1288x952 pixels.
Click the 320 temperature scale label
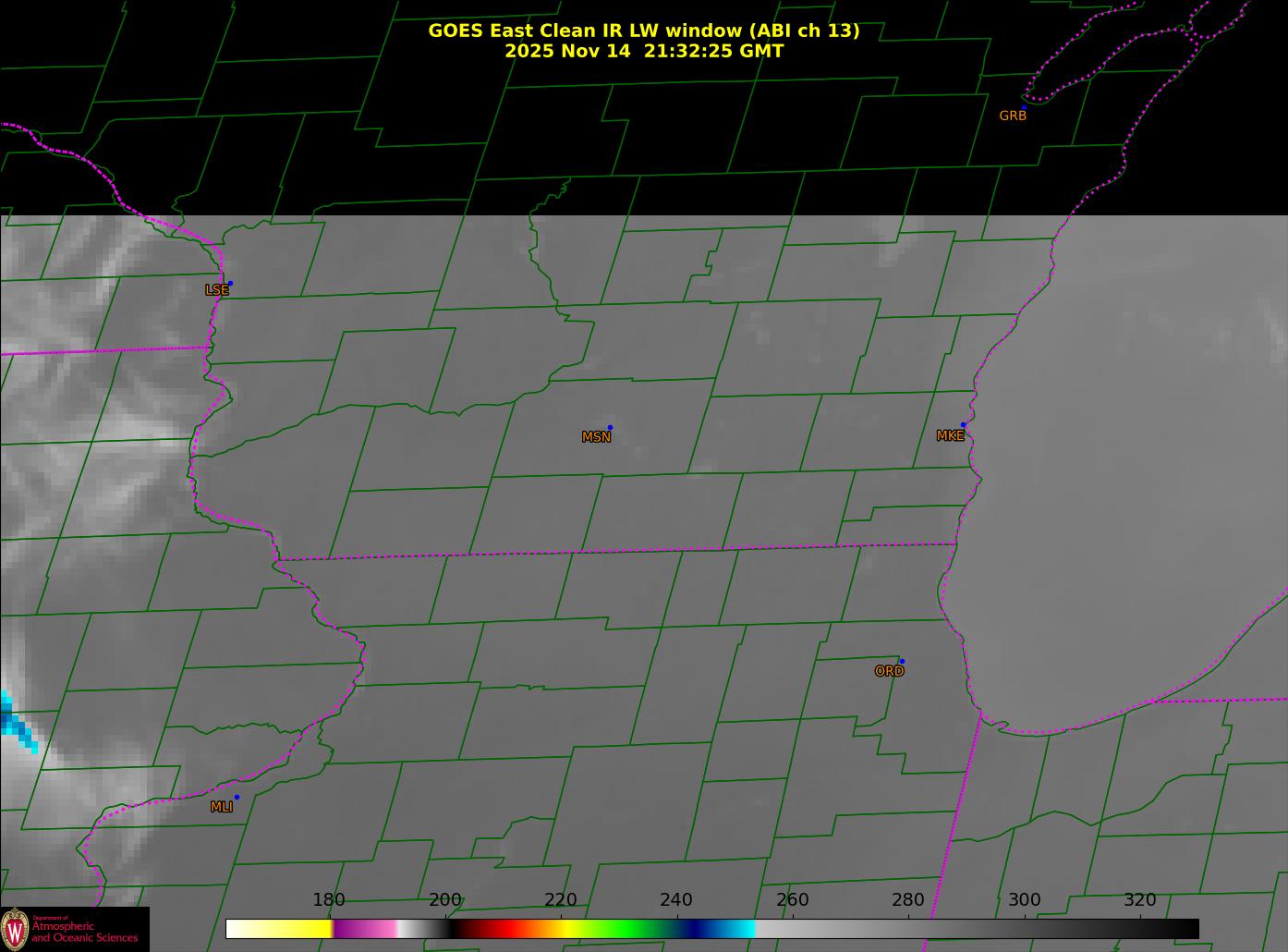point(1139,900)
